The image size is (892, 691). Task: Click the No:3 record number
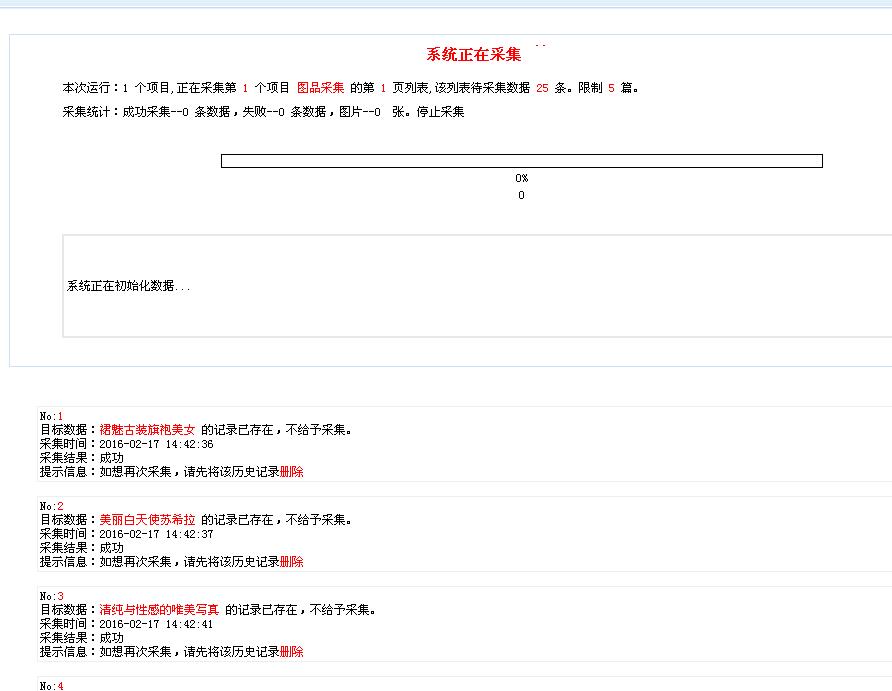pos(52,596)
